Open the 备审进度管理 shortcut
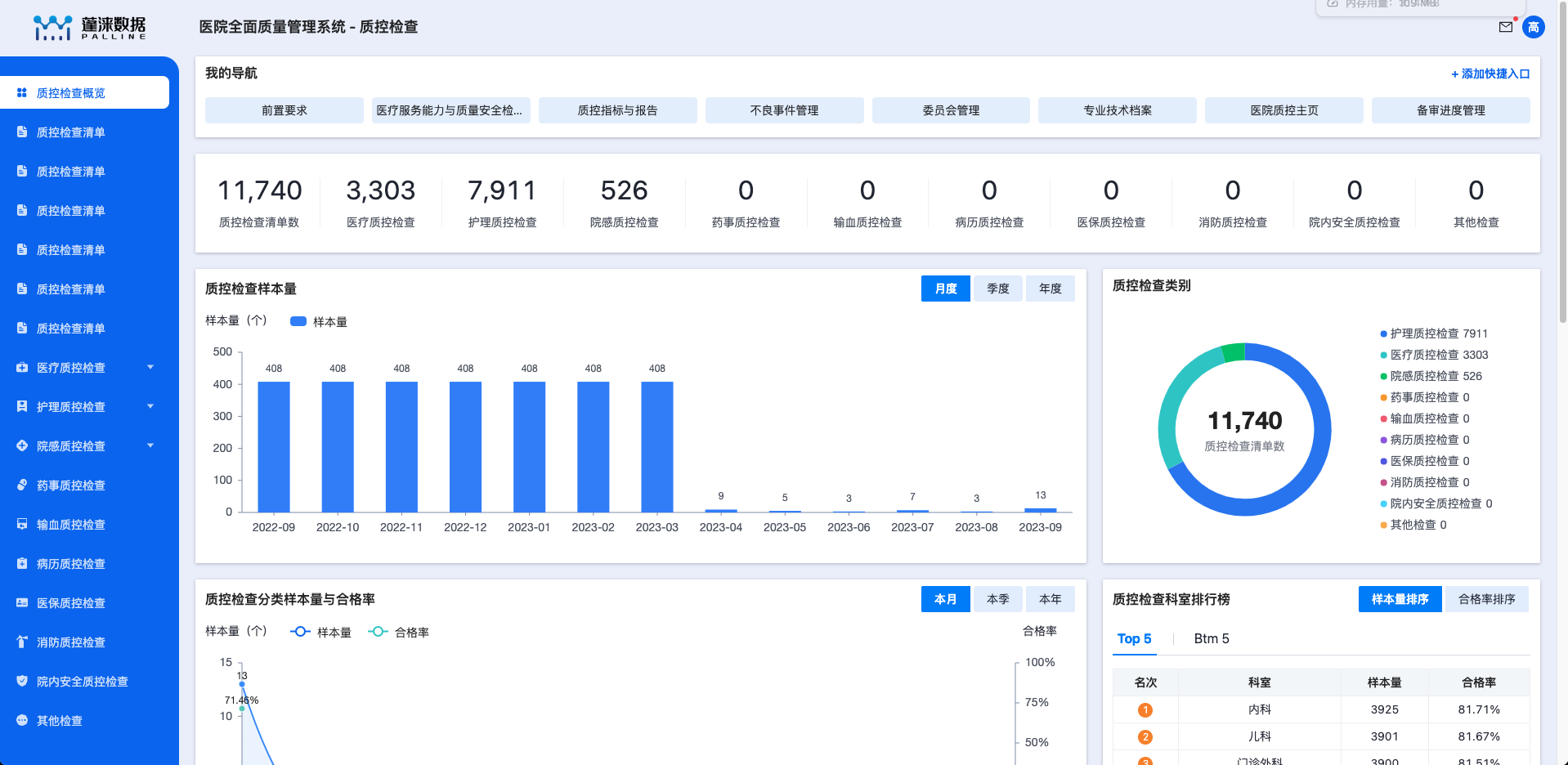This screenshot has width=1568, height=765. coord(1451,110)
